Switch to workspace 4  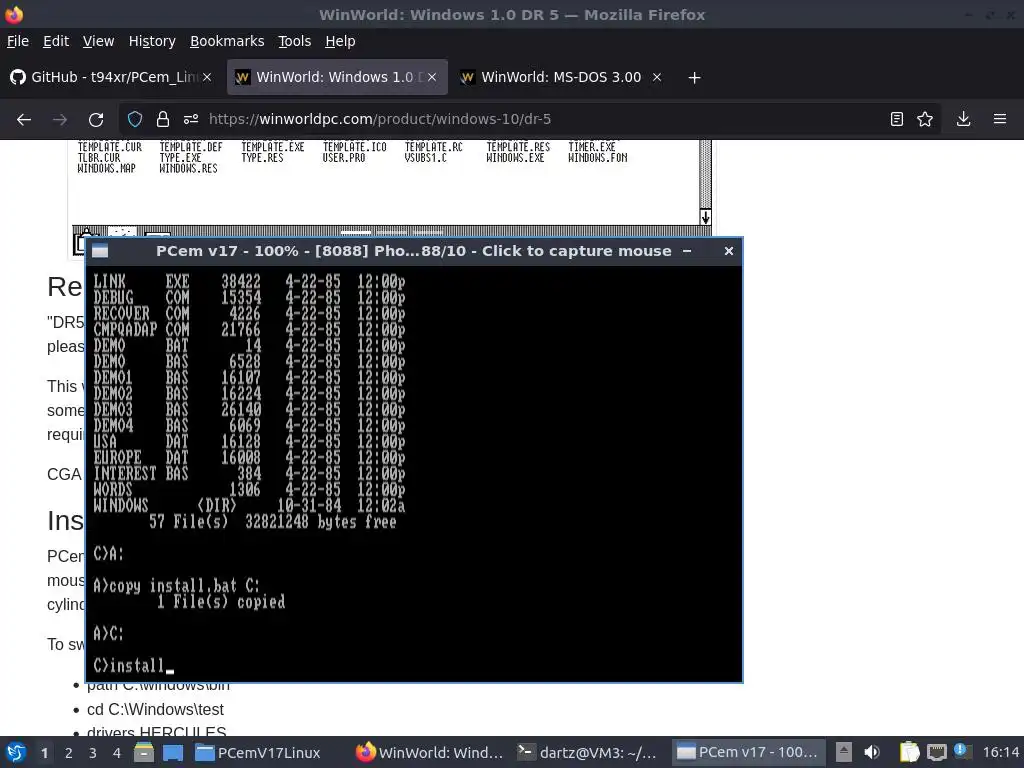[117, 753]
